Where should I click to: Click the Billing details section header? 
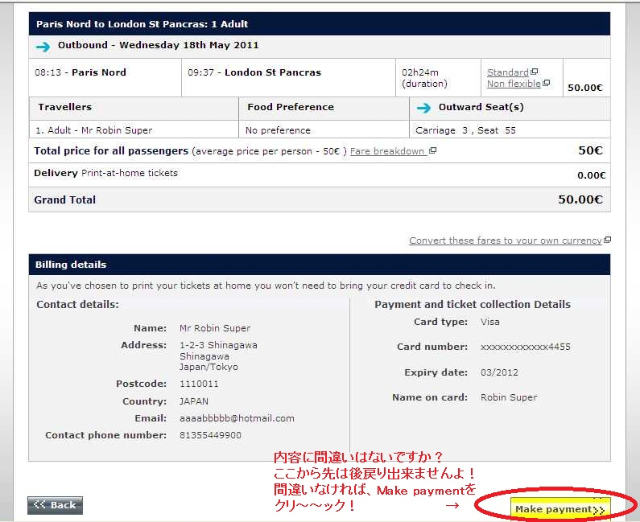tap(319, 265)
